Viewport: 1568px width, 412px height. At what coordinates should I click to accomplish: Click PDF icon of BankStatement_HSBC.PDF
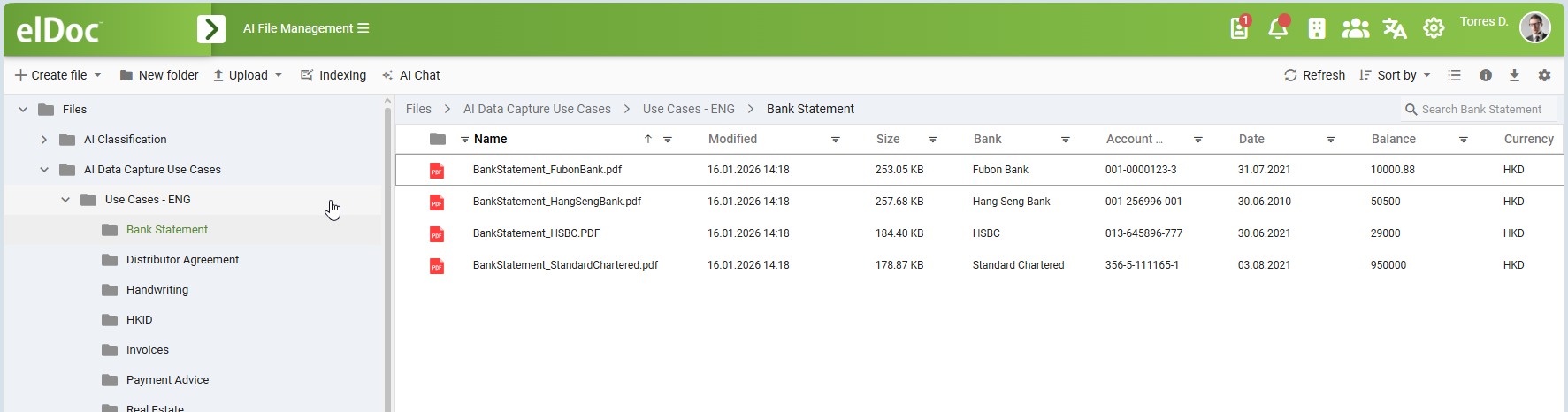pyautogui.click(x=437, y=234)
